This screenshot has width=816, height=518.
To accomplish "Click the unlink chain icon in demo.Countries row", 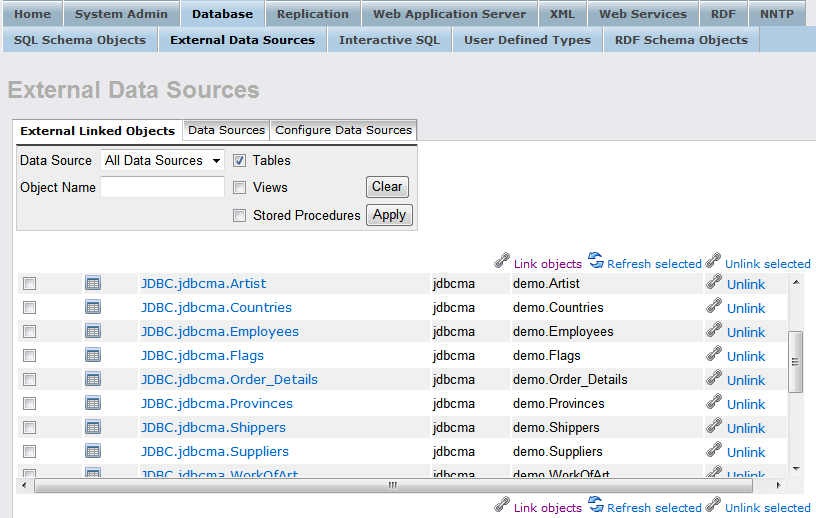I will (714, 307).
